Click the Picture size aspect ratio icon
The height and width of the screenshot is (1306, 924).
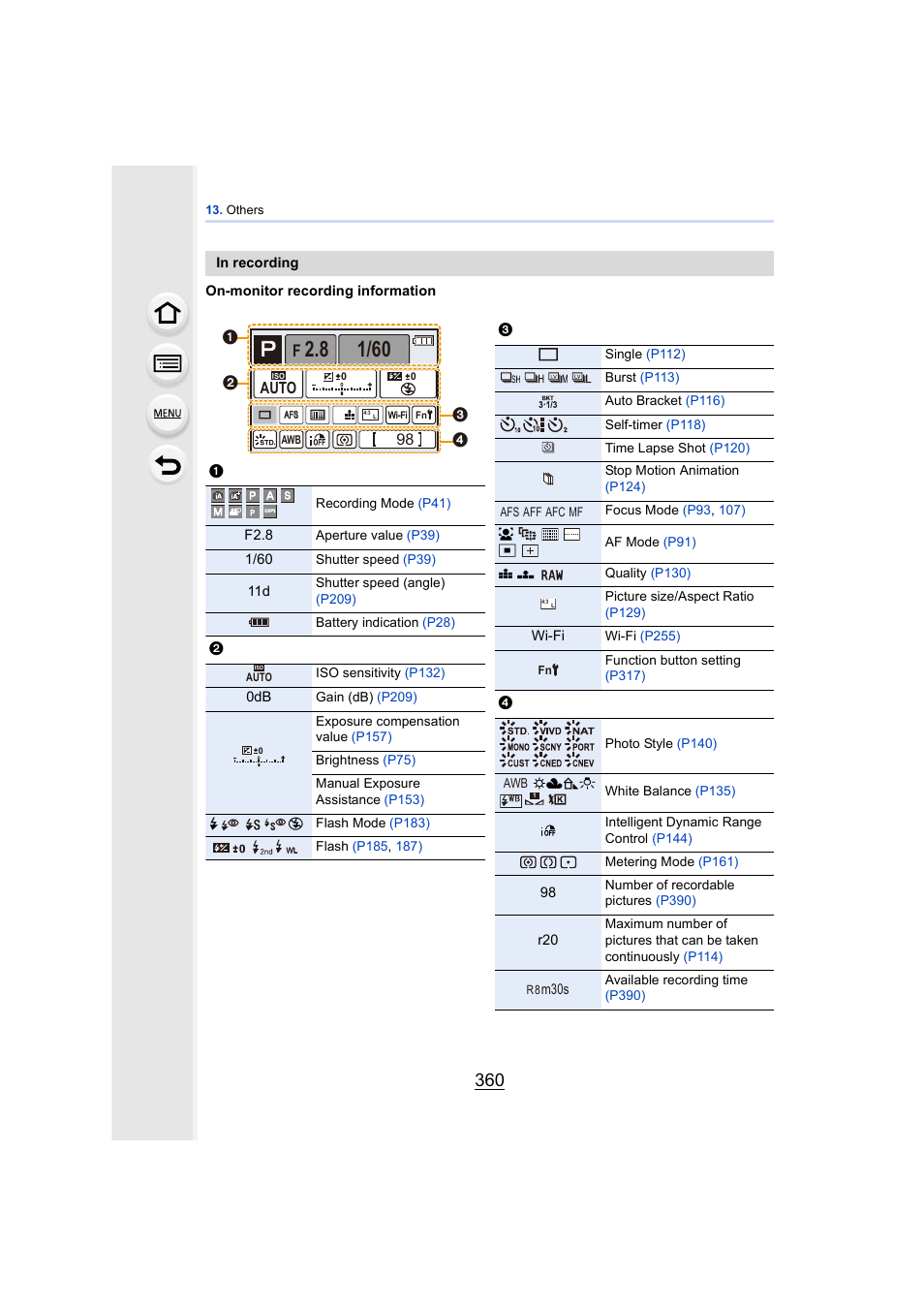[x=548, y=604]
